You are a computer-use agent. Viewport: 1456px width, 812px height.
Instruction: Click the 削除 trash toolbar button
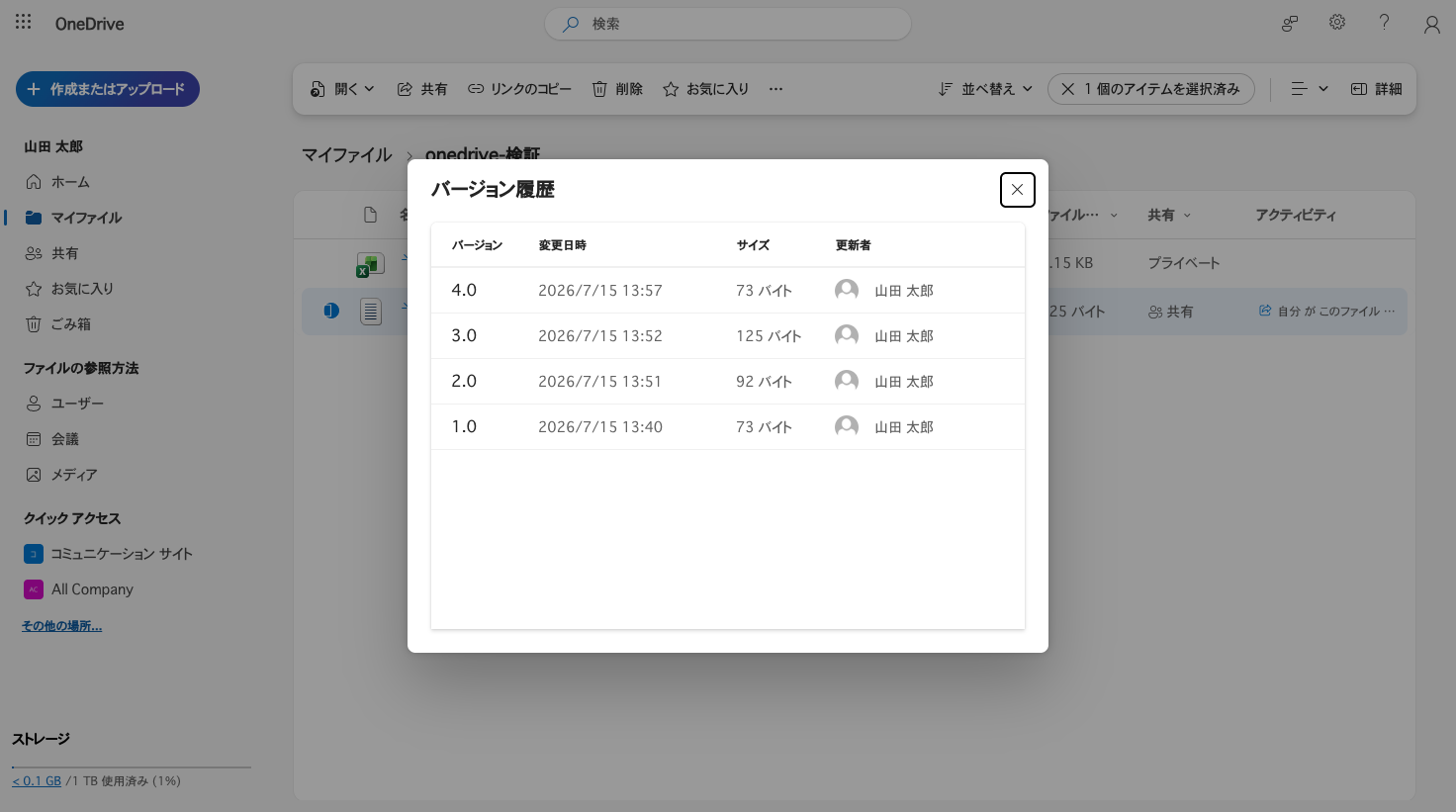pos(617,89)
